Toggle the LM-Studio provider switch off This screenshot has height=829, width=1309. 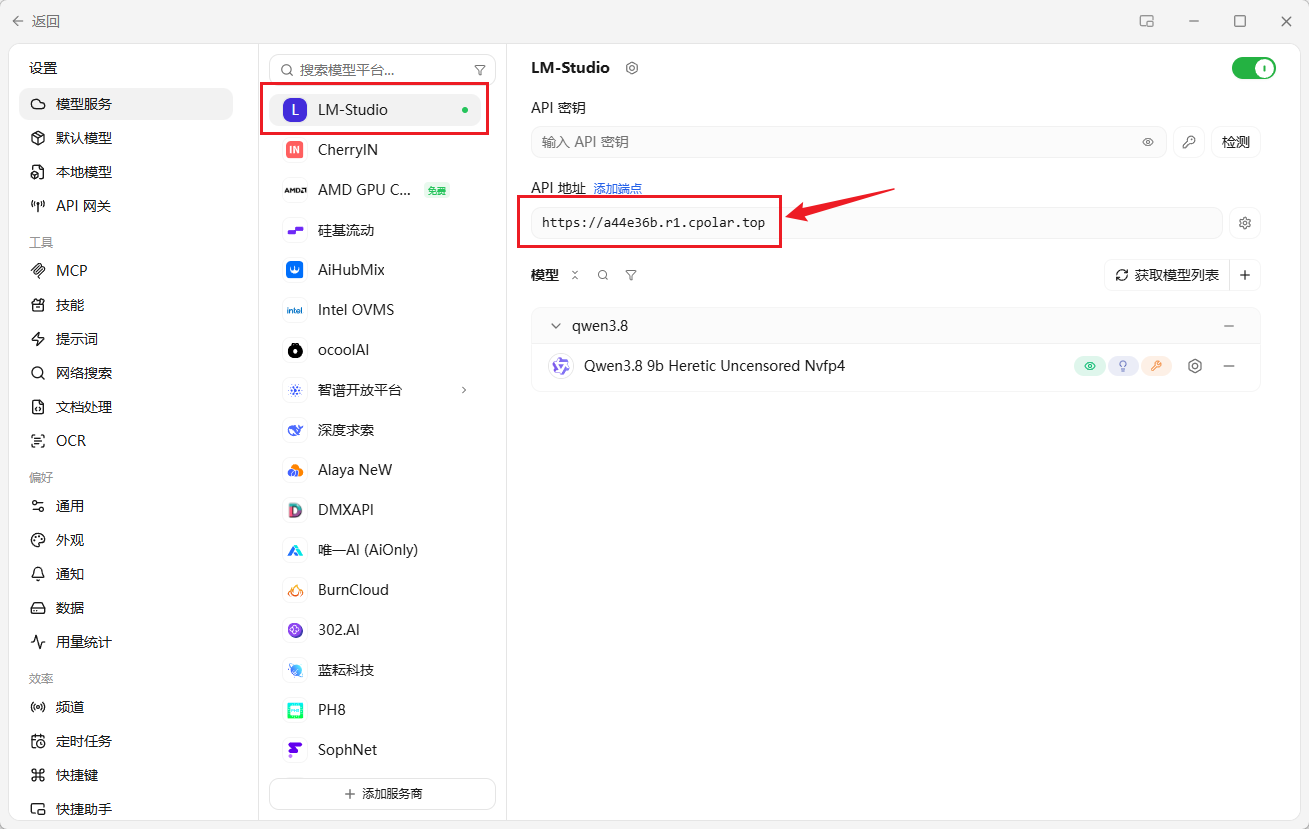pos(1254,68)
